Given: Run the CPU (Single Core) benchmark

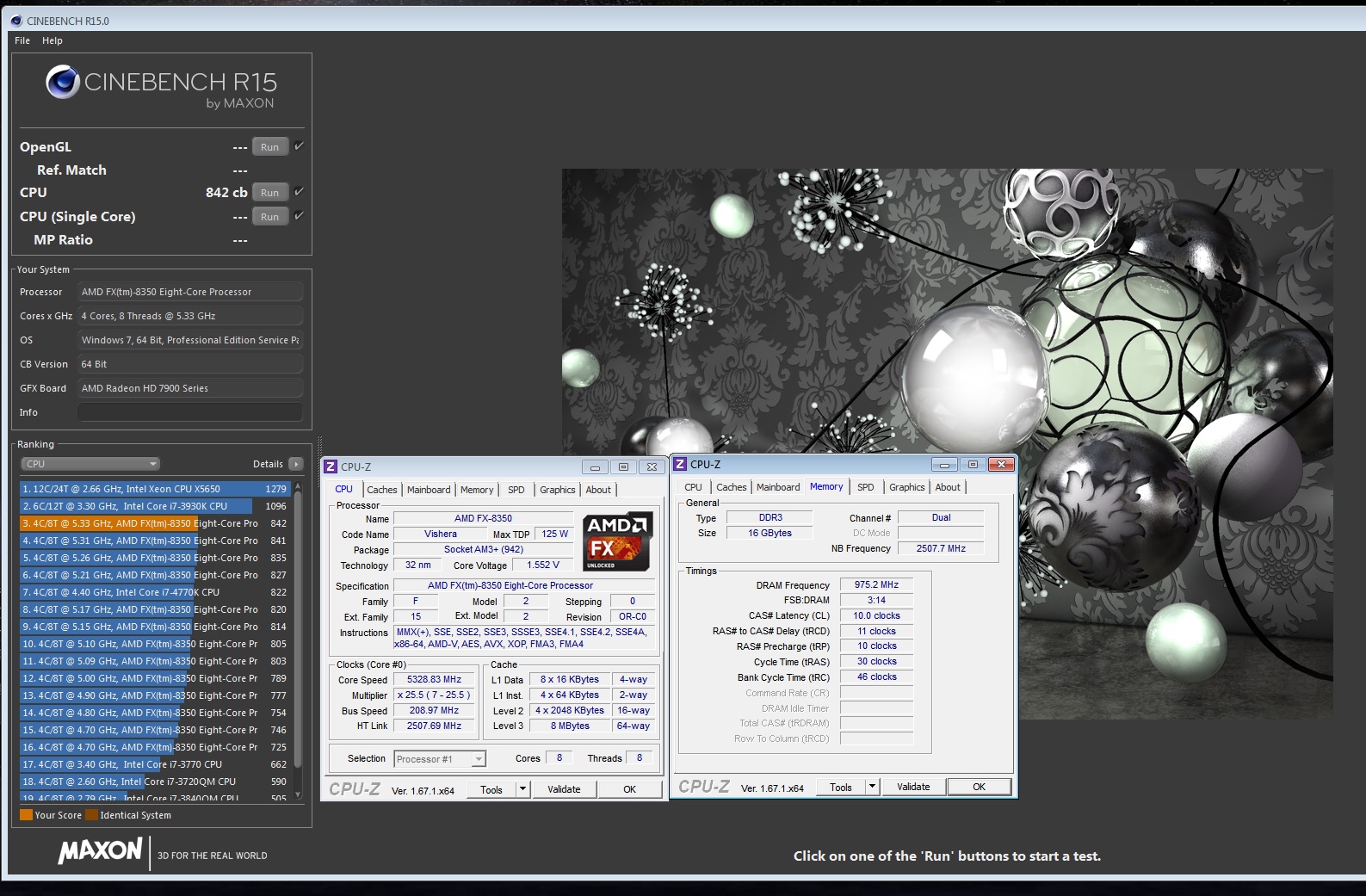Looking at the screenshot, I should pyautogui.click(x=270, y=217).
